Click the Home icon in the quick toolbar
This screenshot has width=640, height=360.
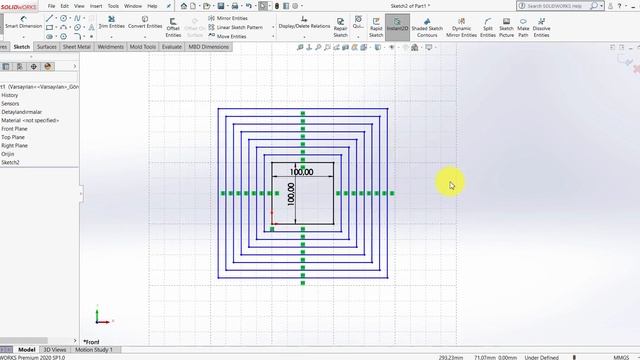[x=184, y=6]
